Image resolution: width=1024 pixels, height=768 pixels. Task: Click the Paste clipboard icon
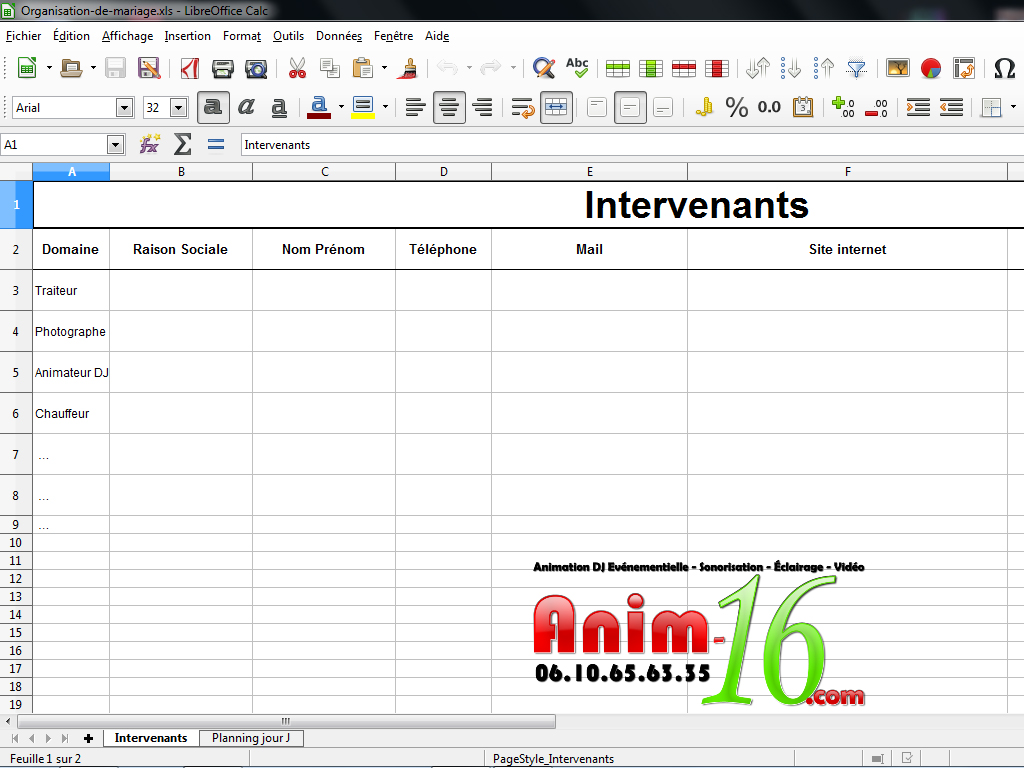(362, 68)
